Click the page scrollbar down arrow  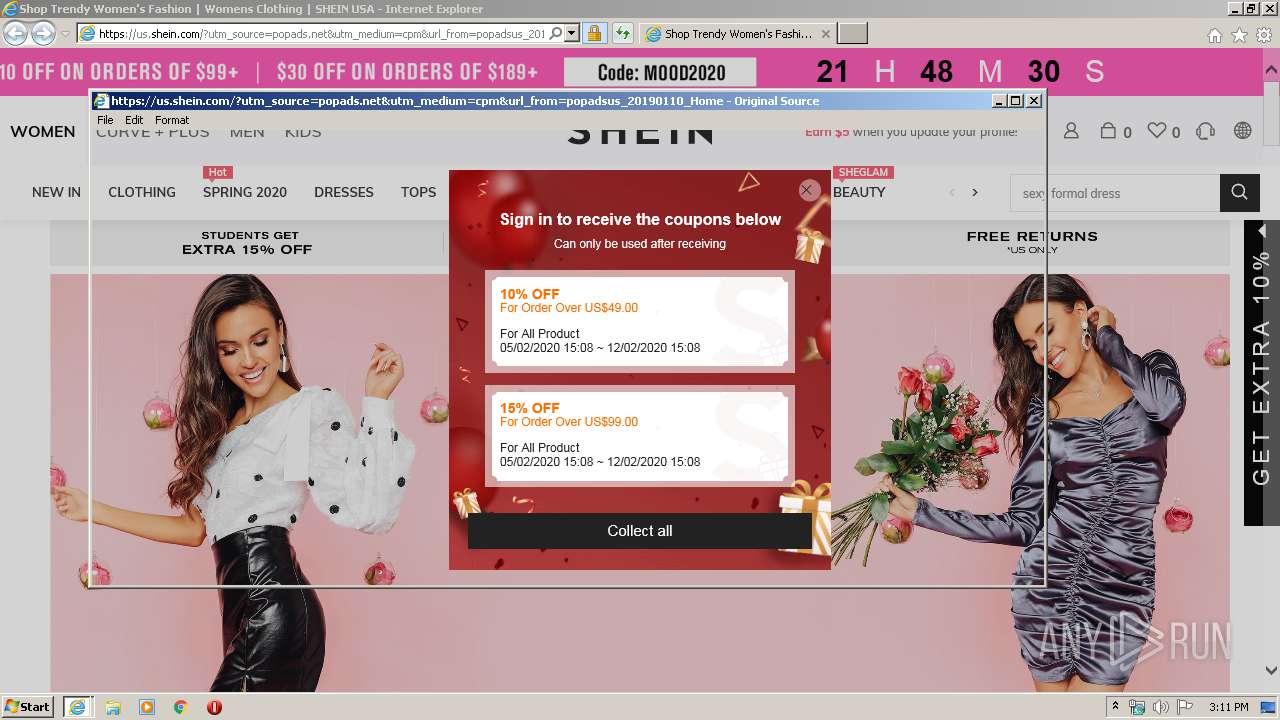[1271, 671]
